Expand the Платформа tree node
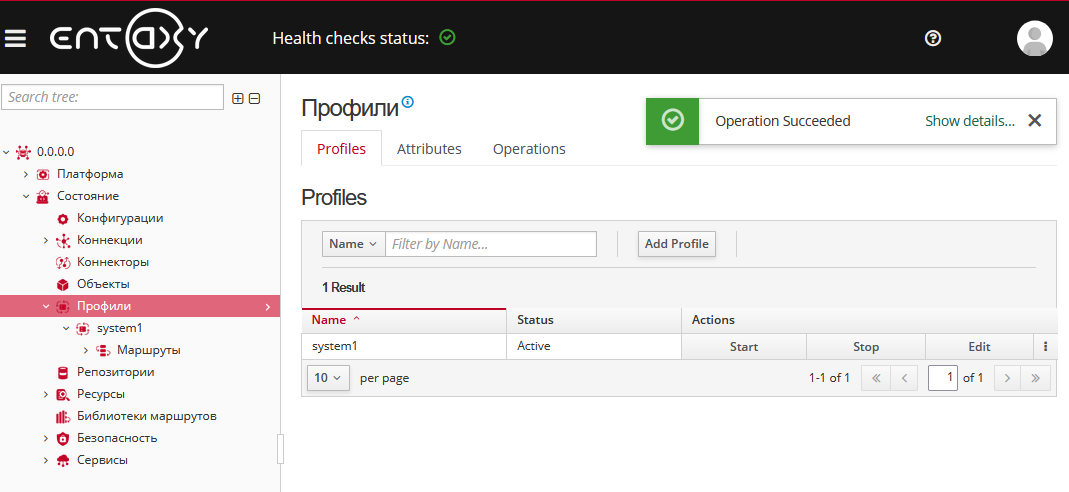1069x492 pixels. coord(26,174)
